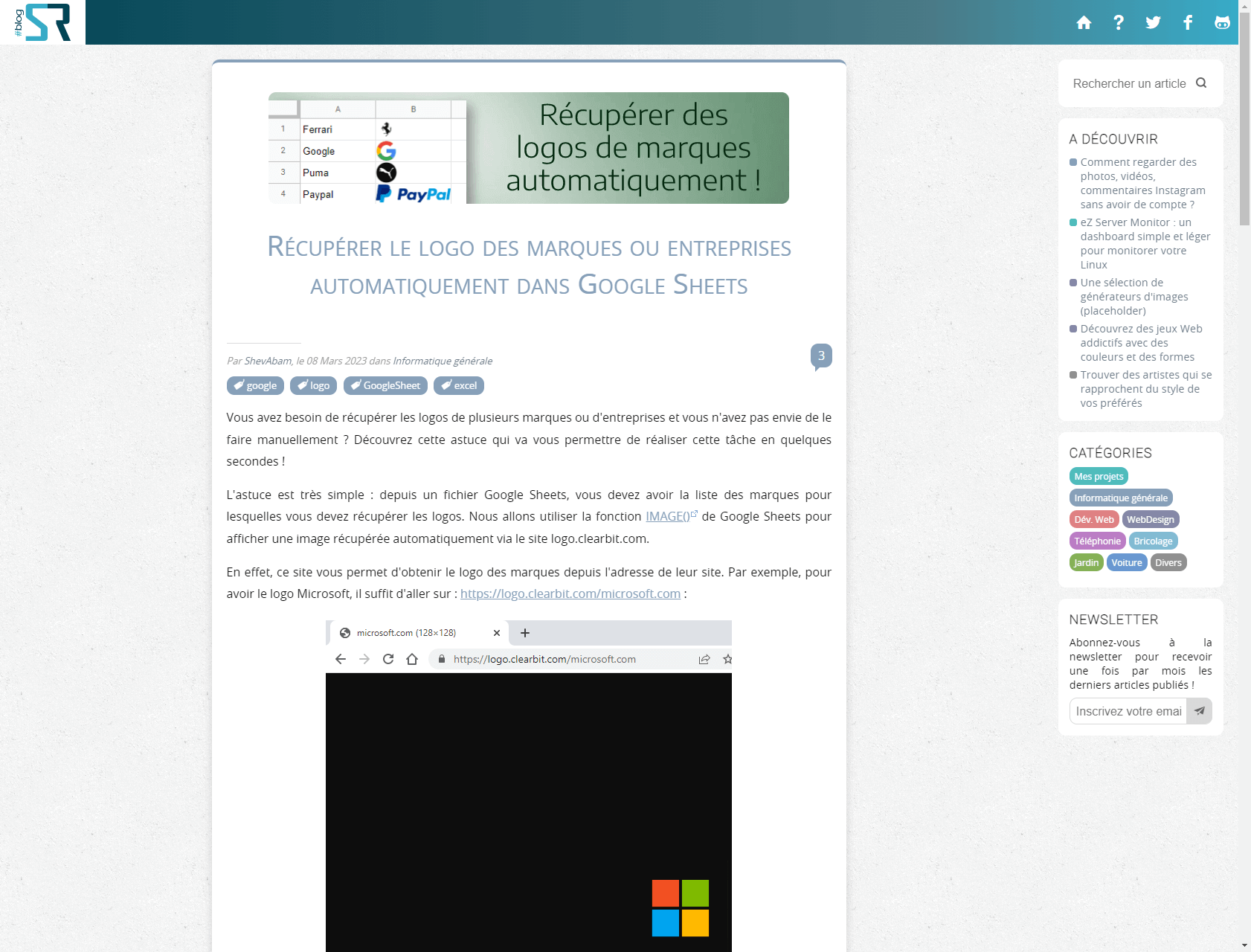The image size is (1251, 952).
Task: Click the cat-face icon in header
Action: point(1222,22)
